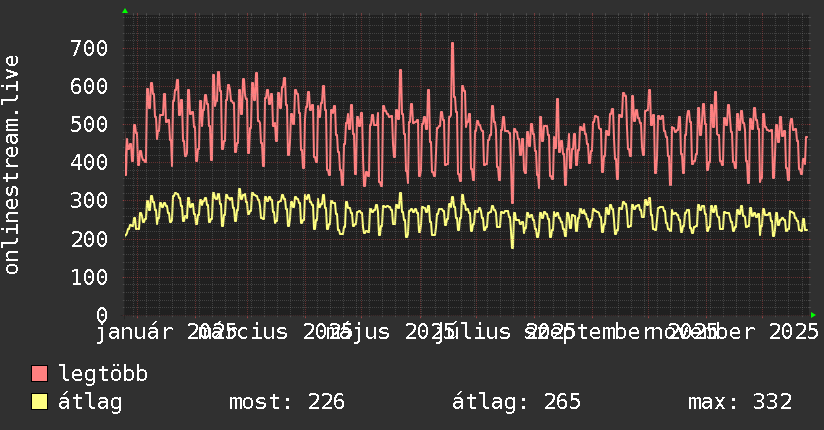Viewport: 824px width, 430px height.
Task: Click the red legtöbb legend swatch
Action: click(x=39, y=374)
